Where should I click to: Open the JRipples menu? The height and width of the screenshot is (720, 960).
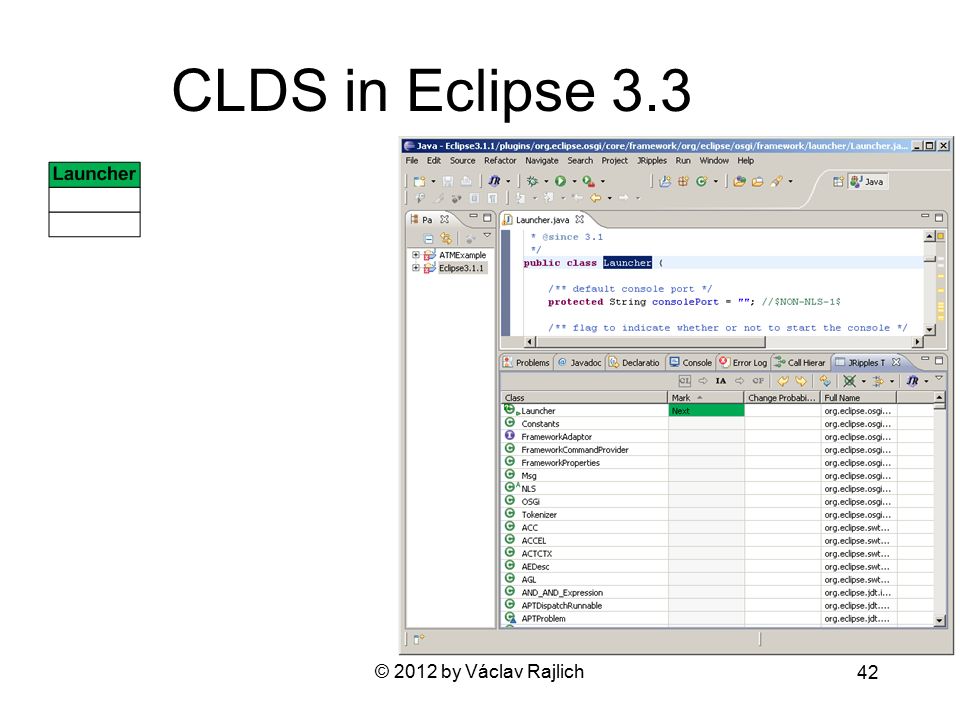click(x=652, y=160)
